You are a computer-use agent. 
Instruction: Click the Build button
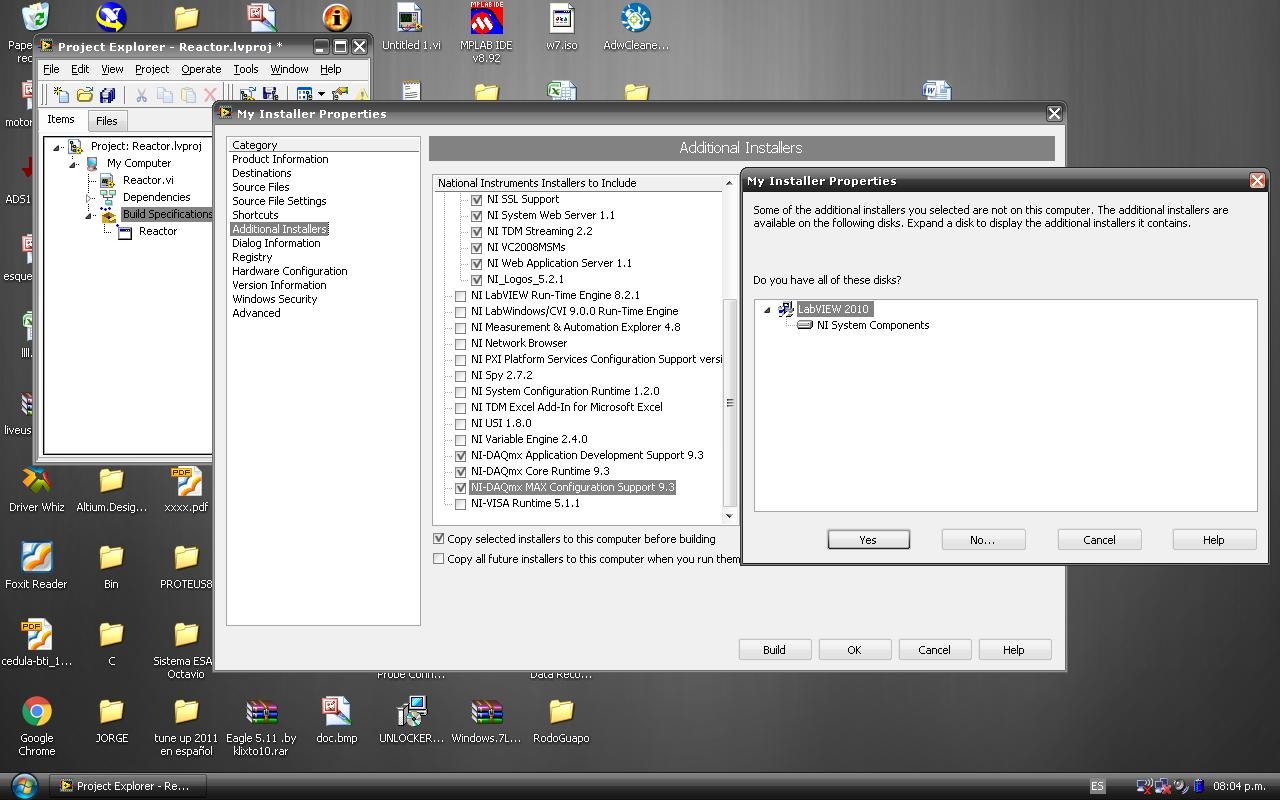point(774,650)
